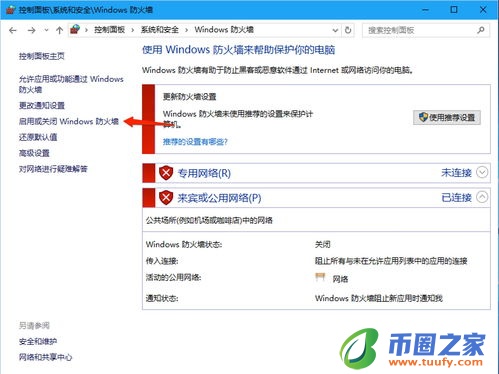Image resolution: width=499 pixels, height=374 pixels.
Task: Close the firewall window
Action: click(483, 10)
